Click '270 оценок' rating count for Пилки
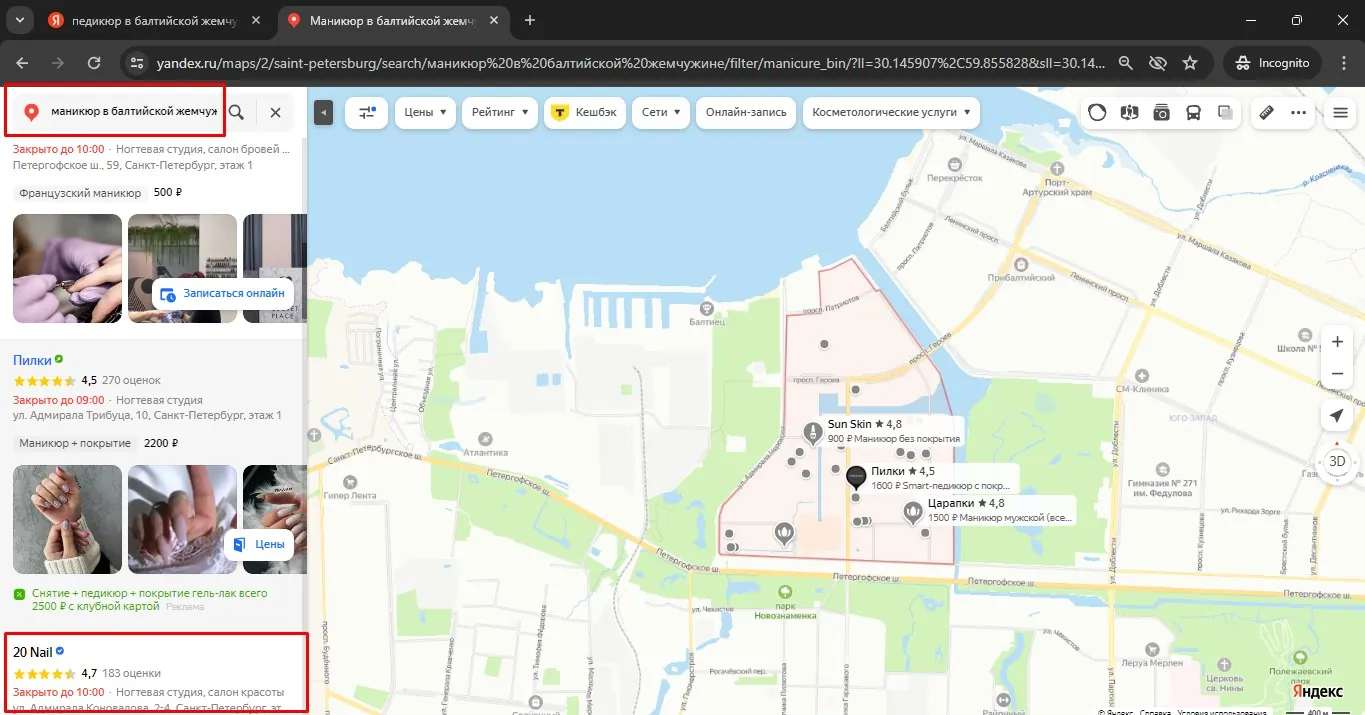1365x715 pixels. [x=131, y=381]
